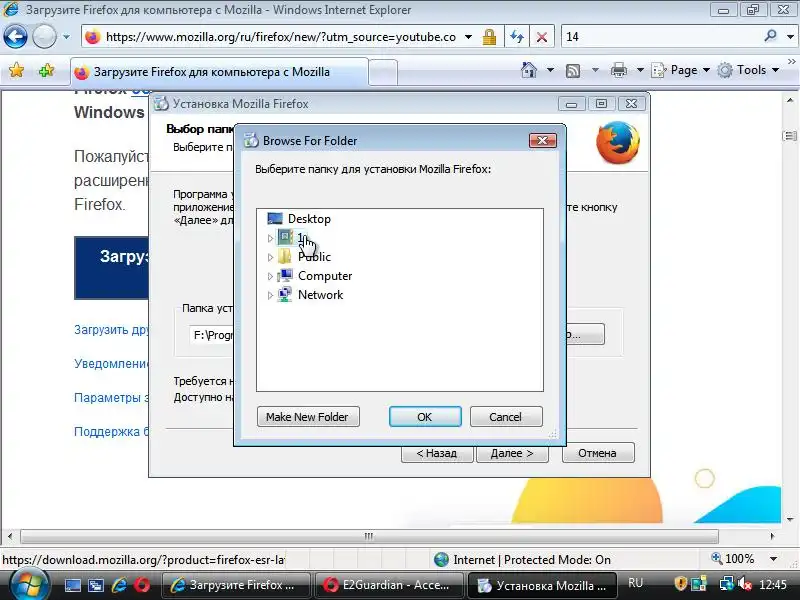Confirm folder selection with OK

(x=425, y=417)
